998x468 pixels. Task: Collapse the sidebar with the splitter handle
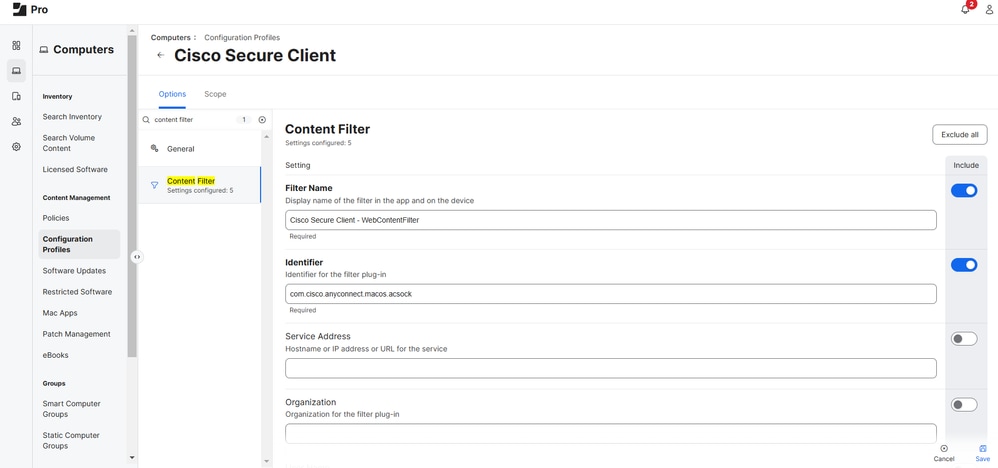coord(137,257)
